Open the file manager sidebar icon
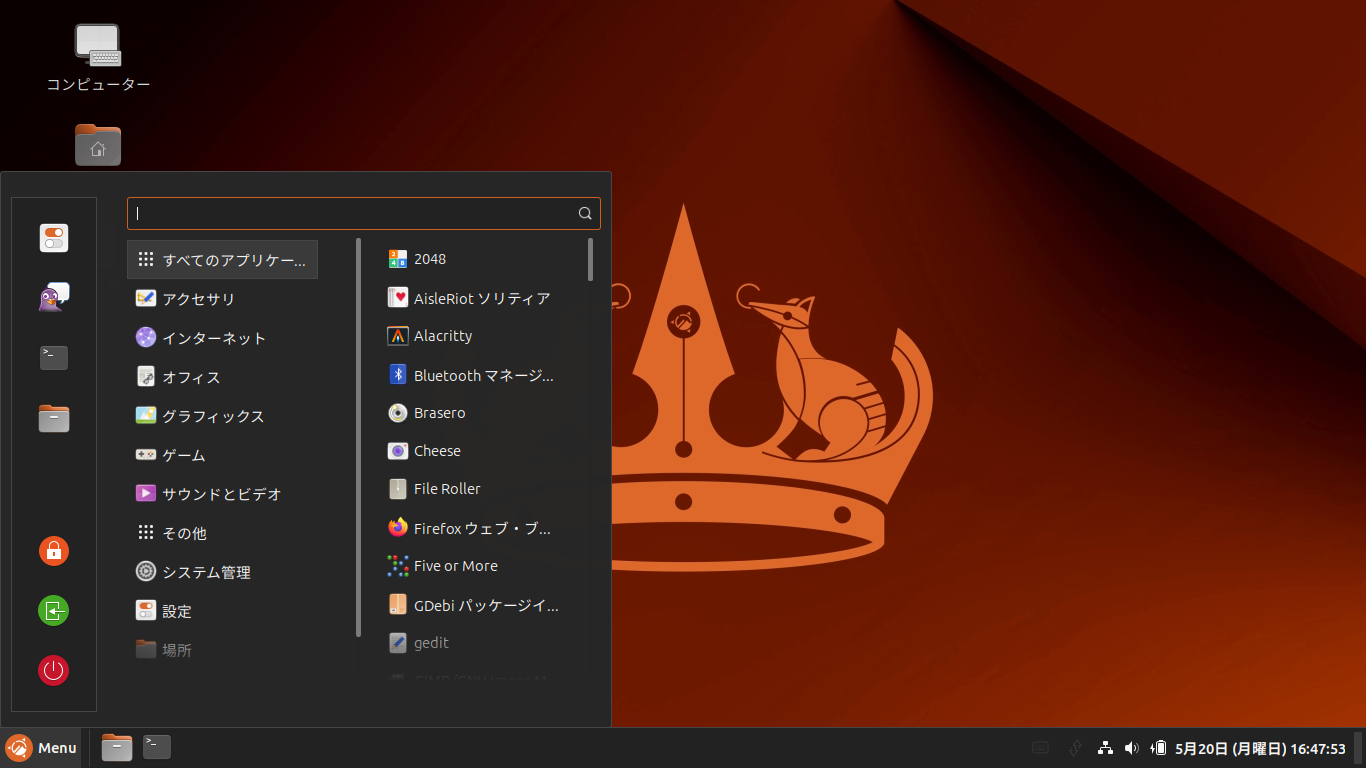The image size is (1366, 768). point(53,418)
